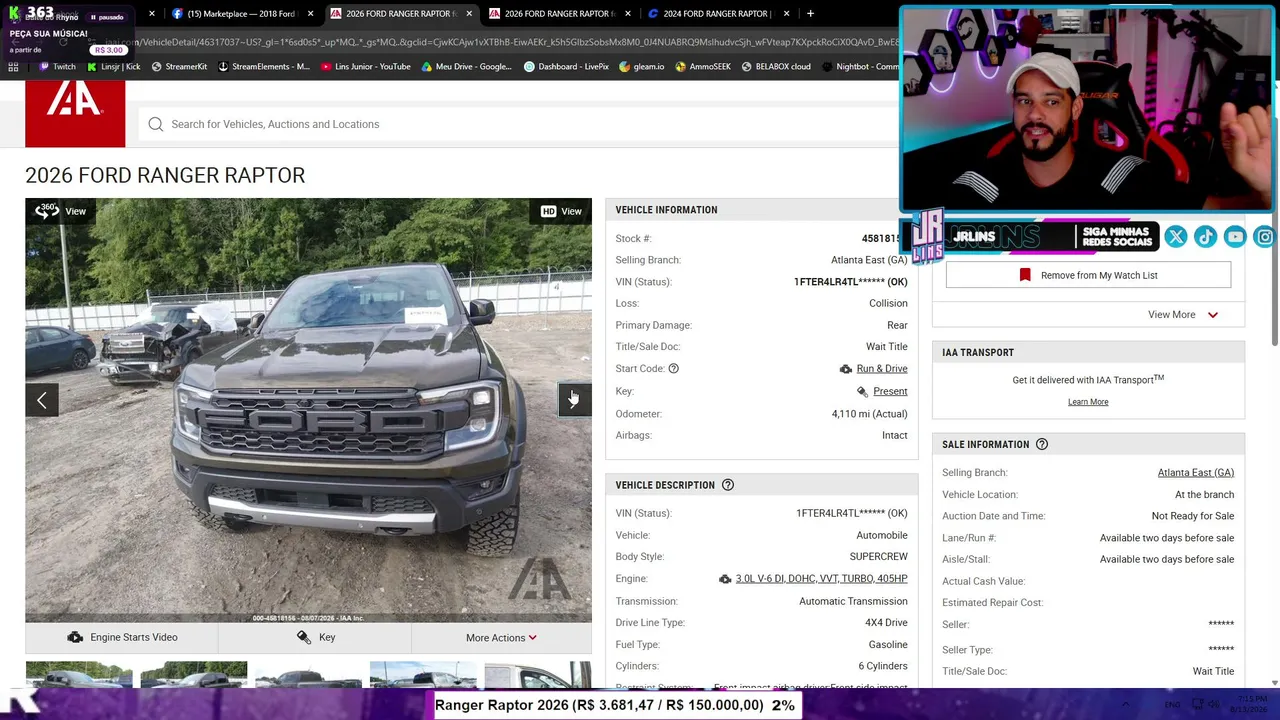Open the 360 View of the vehicle
This screenshot has height=720, width=1280.
pyautogui.click(x=61, y=211)
